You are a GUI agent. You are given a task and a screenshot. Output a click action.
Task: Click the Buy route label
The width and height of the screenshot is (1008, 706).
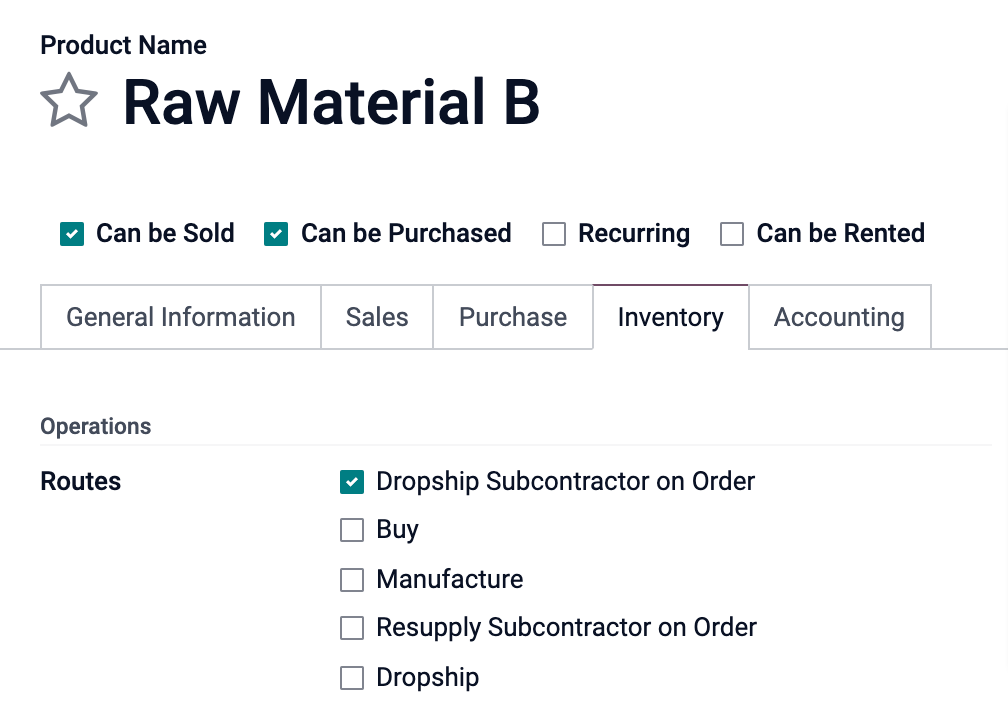397,530
